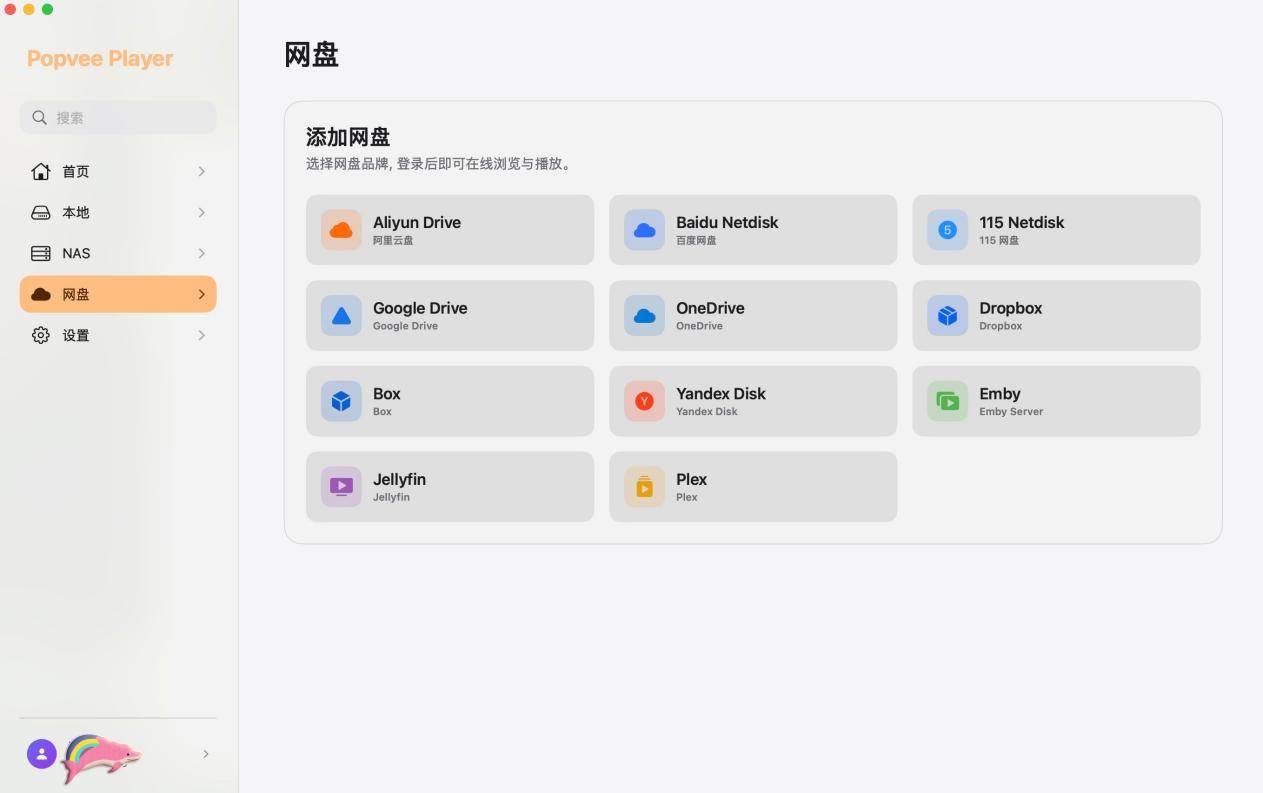Screen dimensions: 1263x793
Task: Choose the OneDrive card
Action: (x=753, y=316)
